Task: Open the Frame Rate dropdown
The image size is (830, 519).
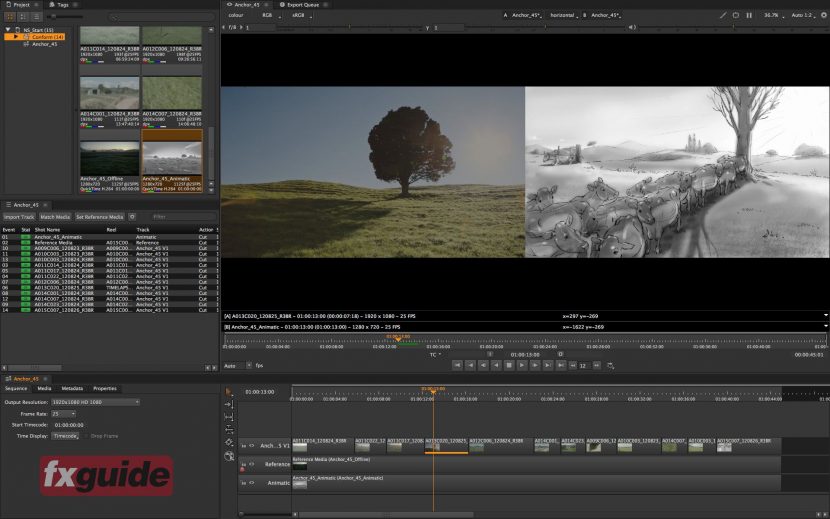Action: 64,414
